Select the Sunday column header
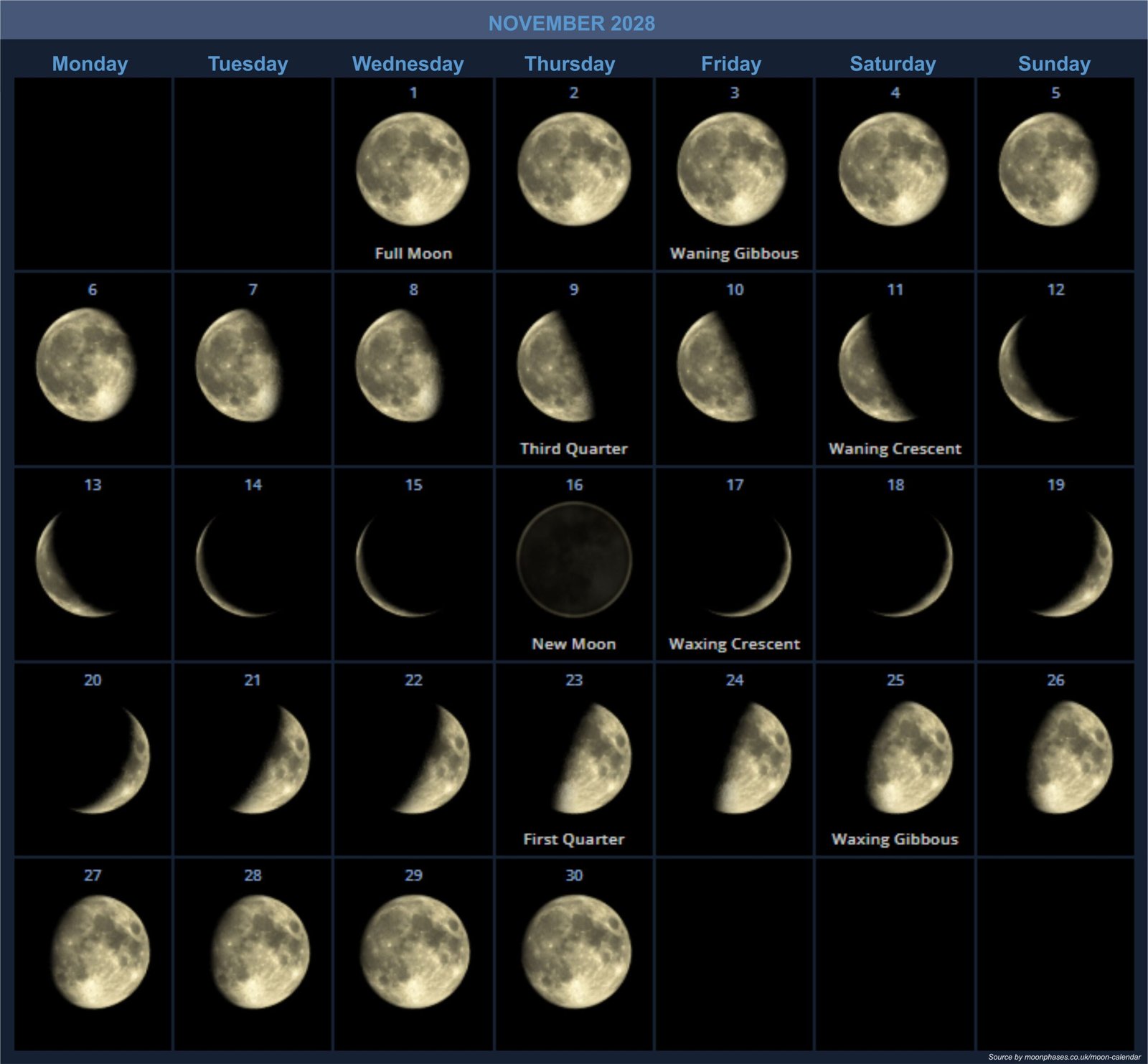The width and height of the screenshot is (1148, 1064). (1054, 64)
